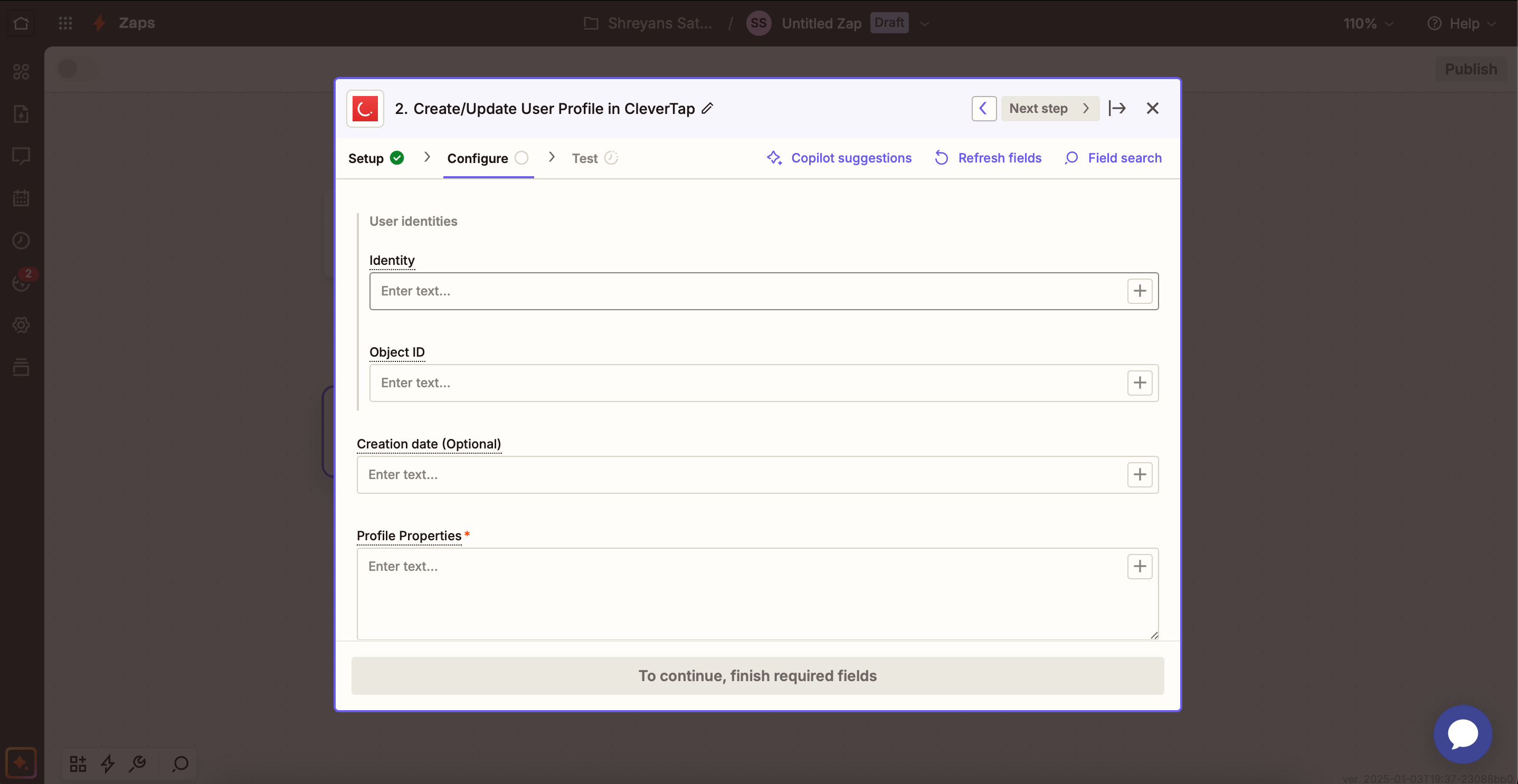The image size is (1518, 784).
Task: Click the Draft status badge
Action: point(889,23)
